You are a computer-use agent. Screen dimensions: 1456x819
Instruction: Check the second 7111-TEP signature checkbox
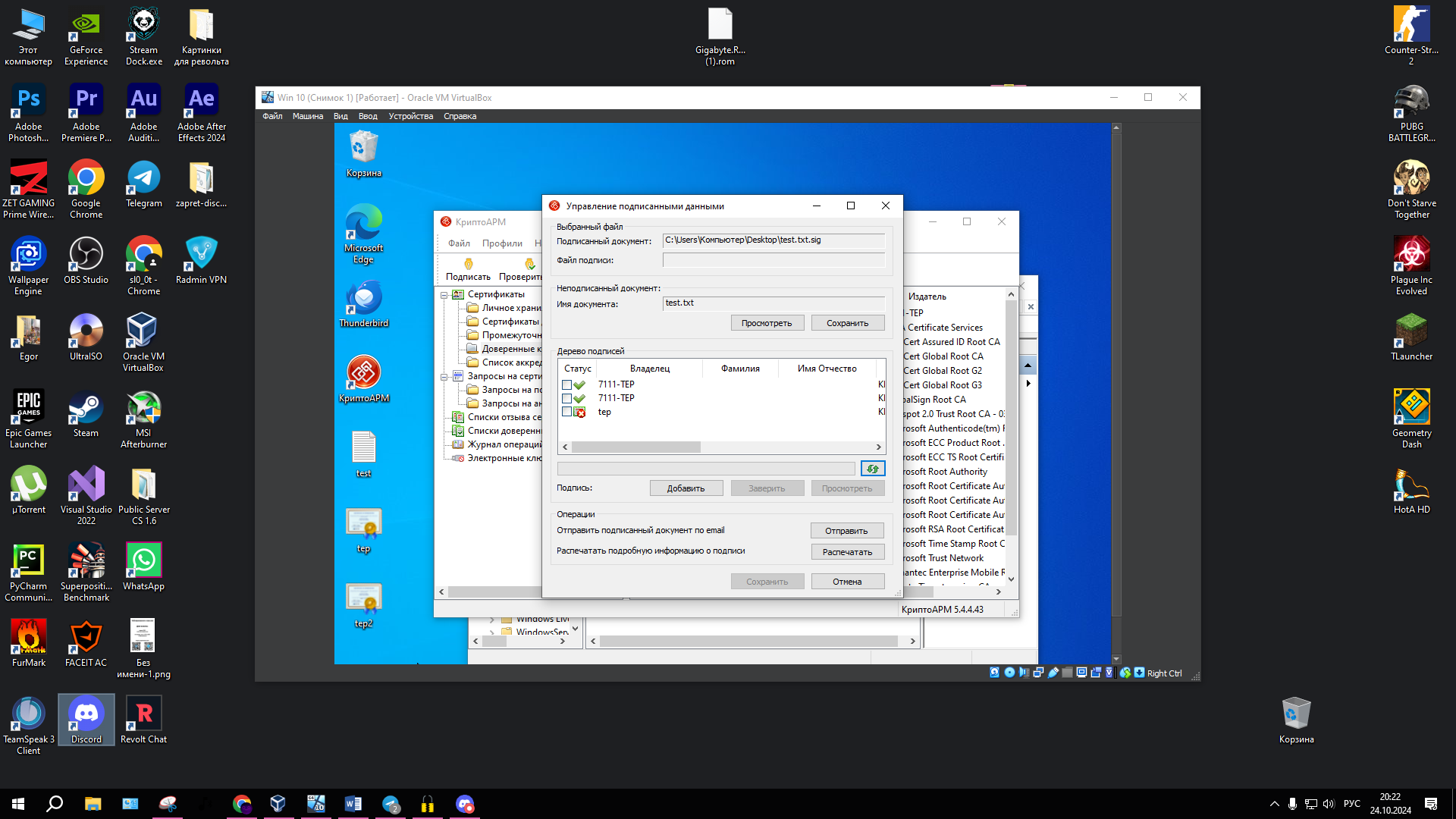pyautogui.click(x=566, y=398)
